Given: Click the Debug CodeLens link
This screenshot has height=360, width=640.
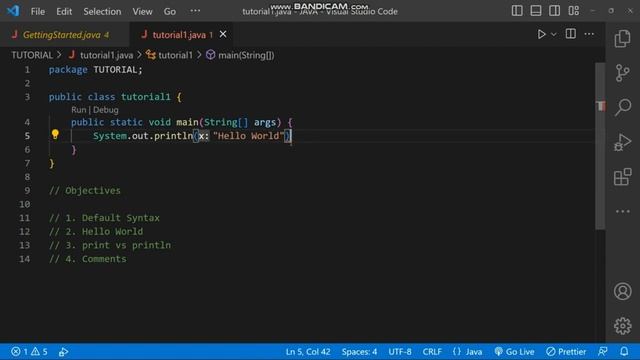Looking at the screenshot, I should (106, 110).
